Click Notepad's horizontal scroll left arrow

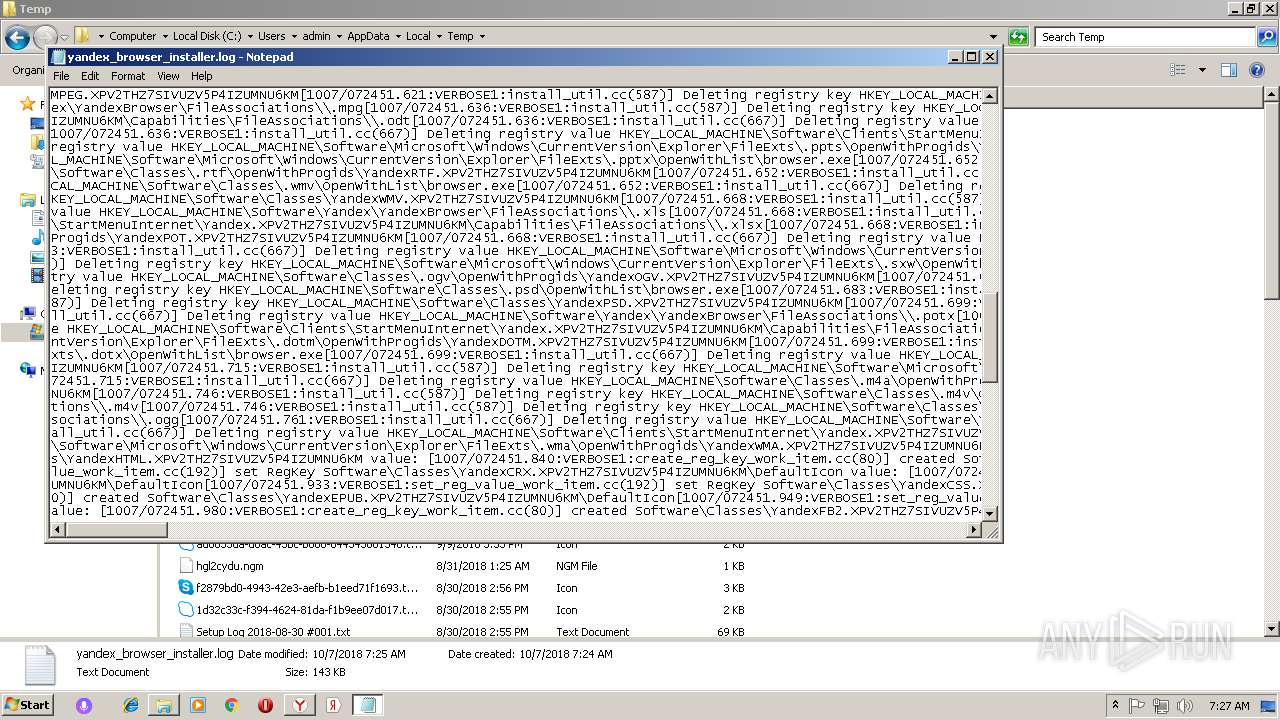tap(57, 528)
